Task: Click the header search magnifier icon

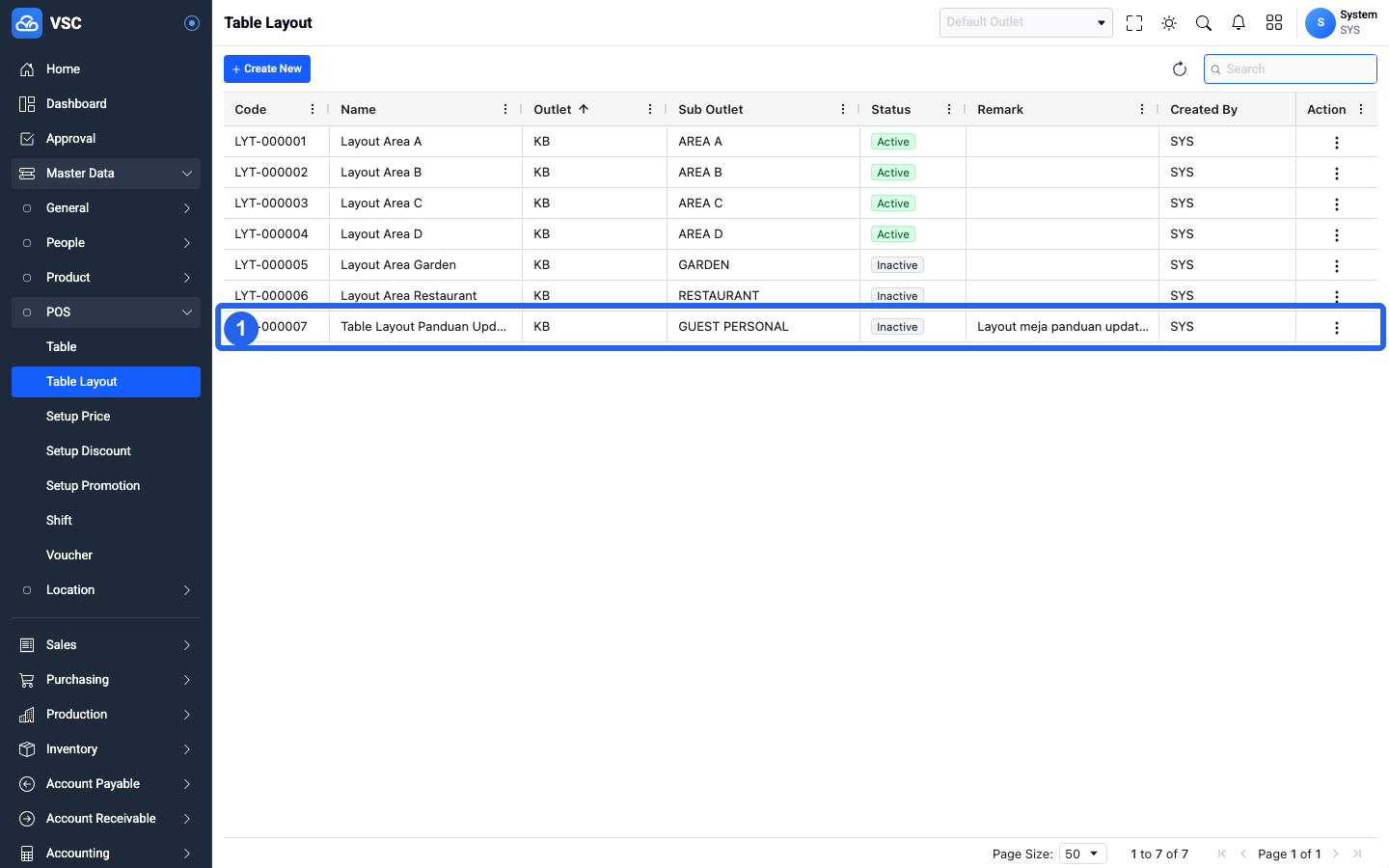Action: tap(1204, 23)
